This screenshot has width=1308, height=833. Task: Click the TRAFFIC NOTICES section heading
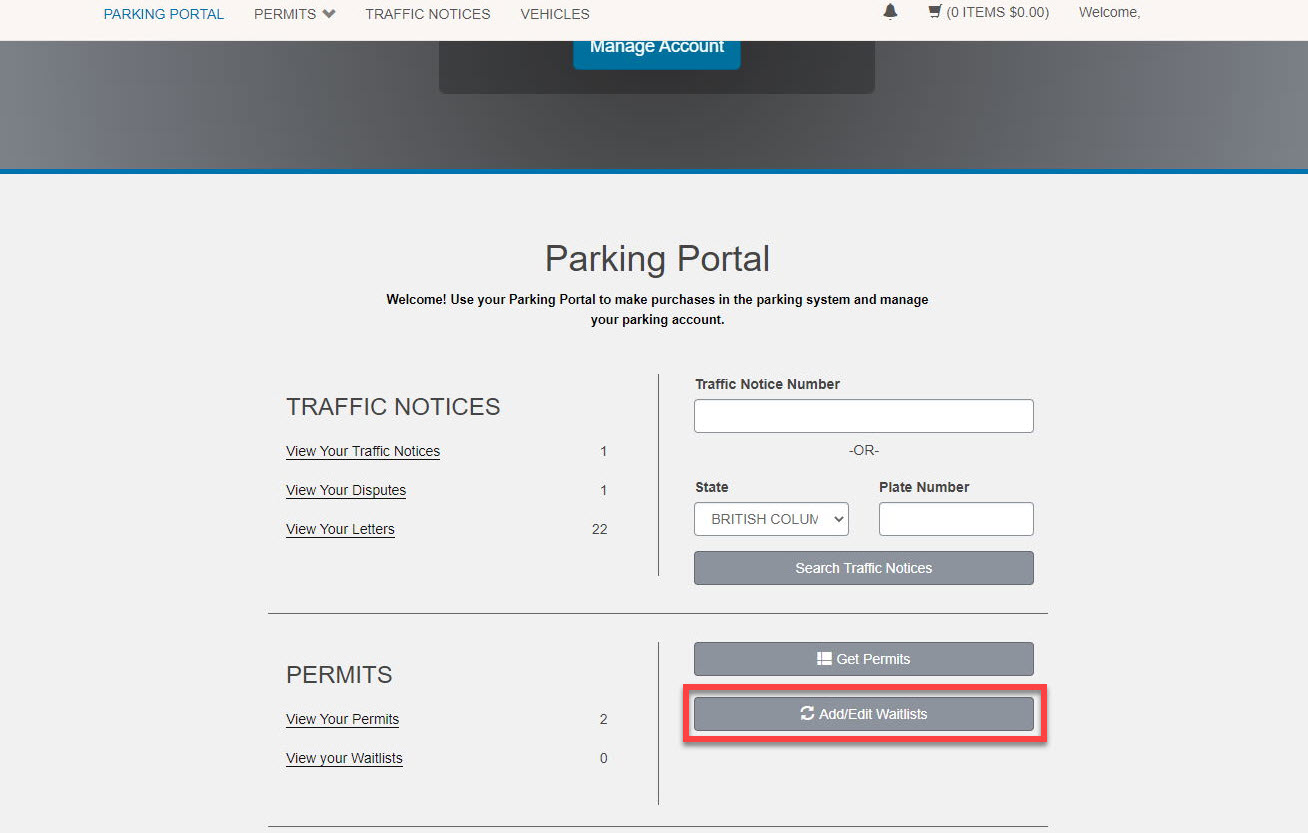click(393, 407)
